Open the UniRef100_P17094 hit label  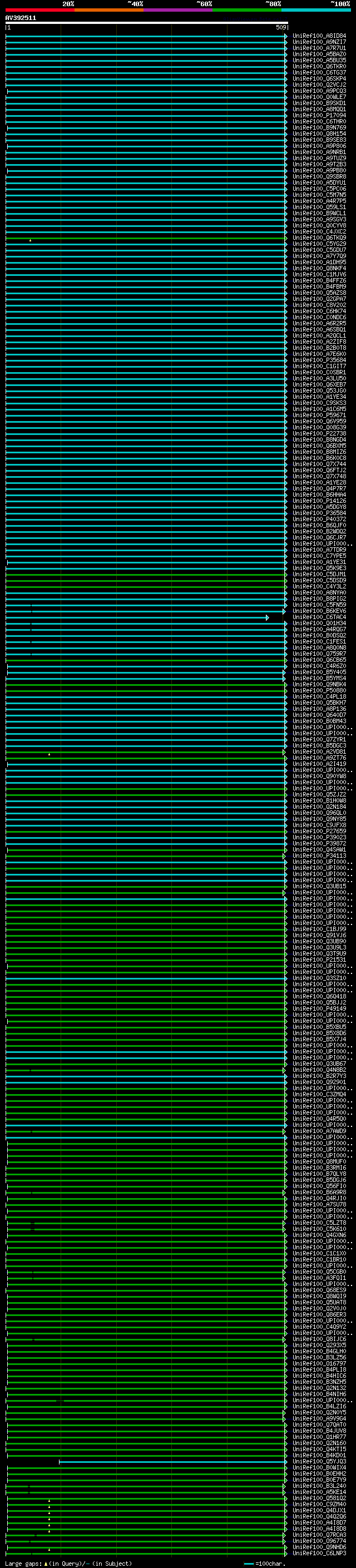click(319, 116)
